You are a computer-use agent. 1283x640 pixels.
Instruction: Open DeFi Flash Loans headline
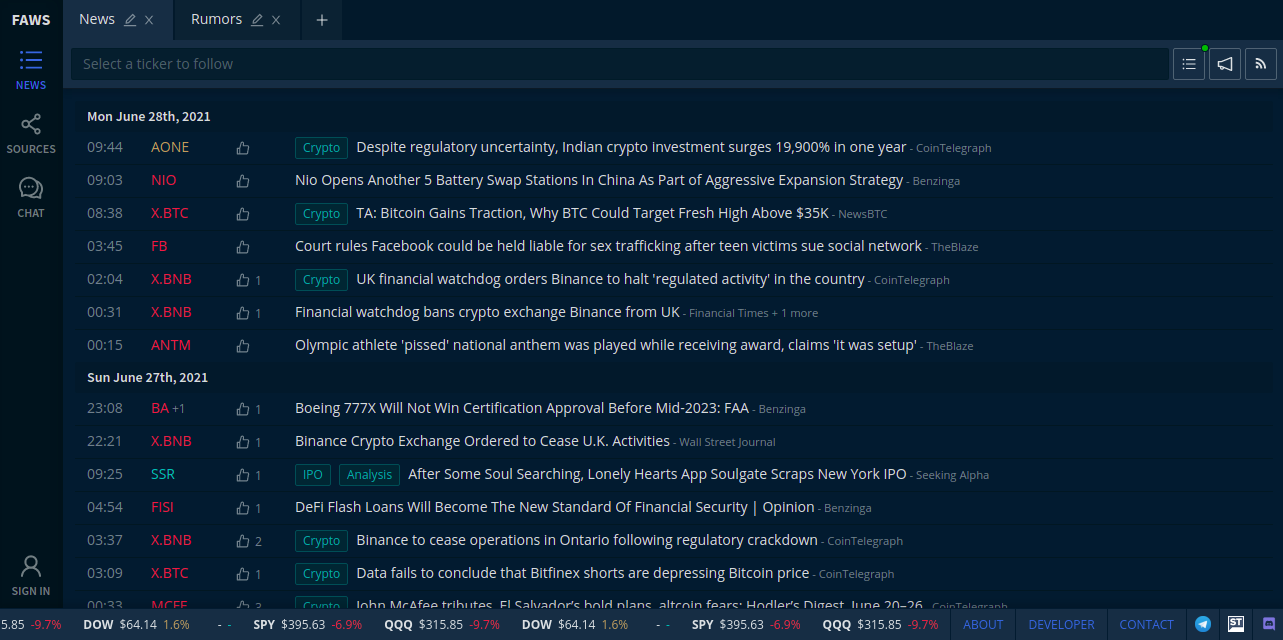tap(555, 507)
